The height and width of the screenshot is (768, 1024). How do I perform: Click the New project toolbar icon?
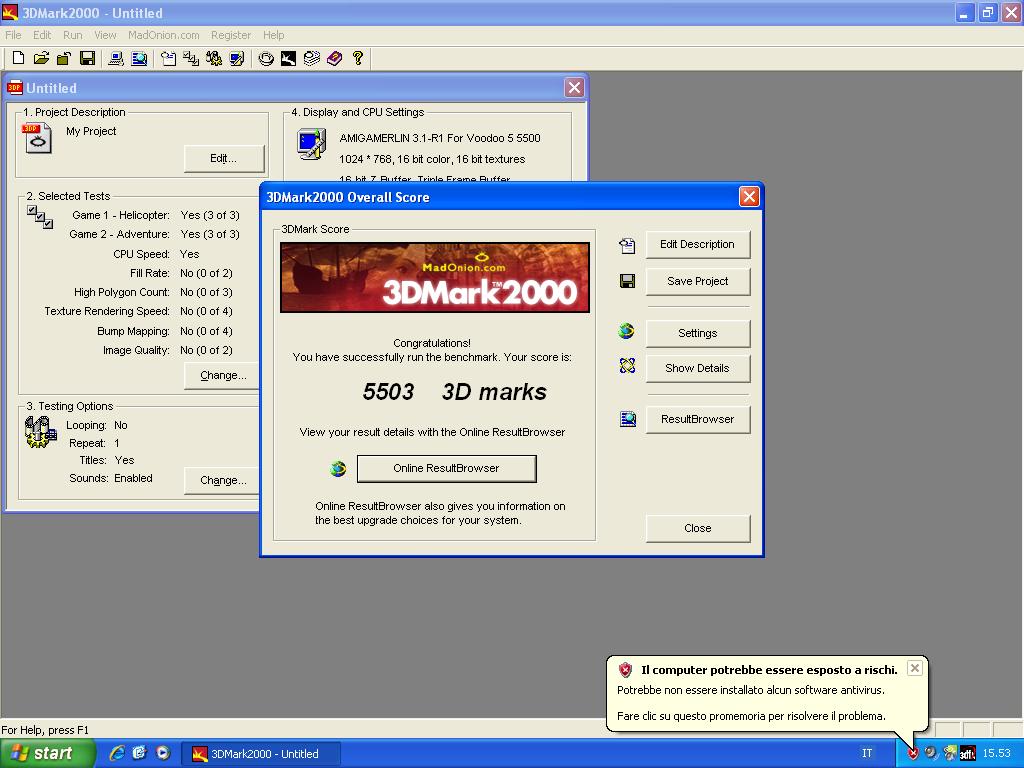(x=18, y=59)
